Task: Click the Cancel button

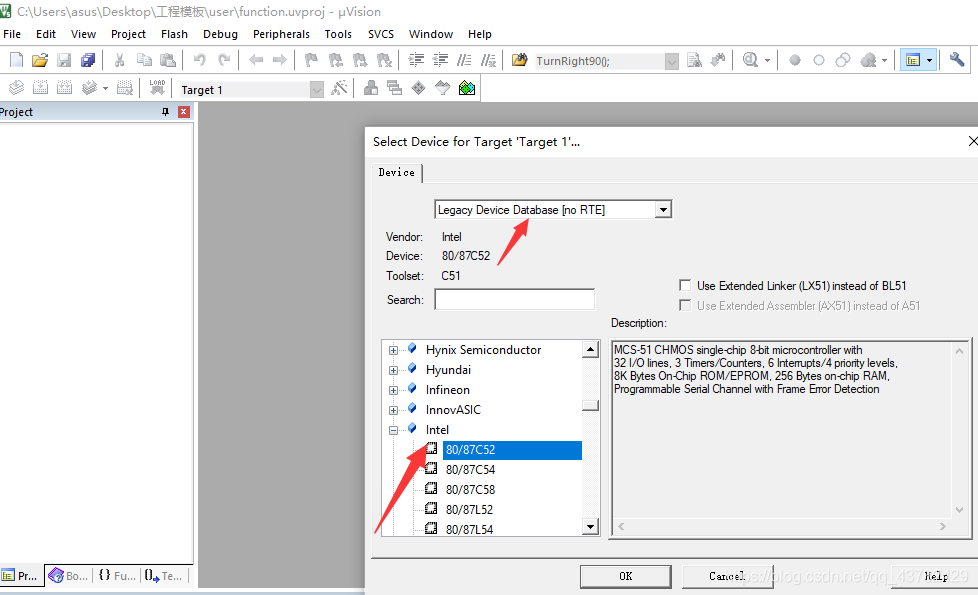Action: (x=727, y=576)
